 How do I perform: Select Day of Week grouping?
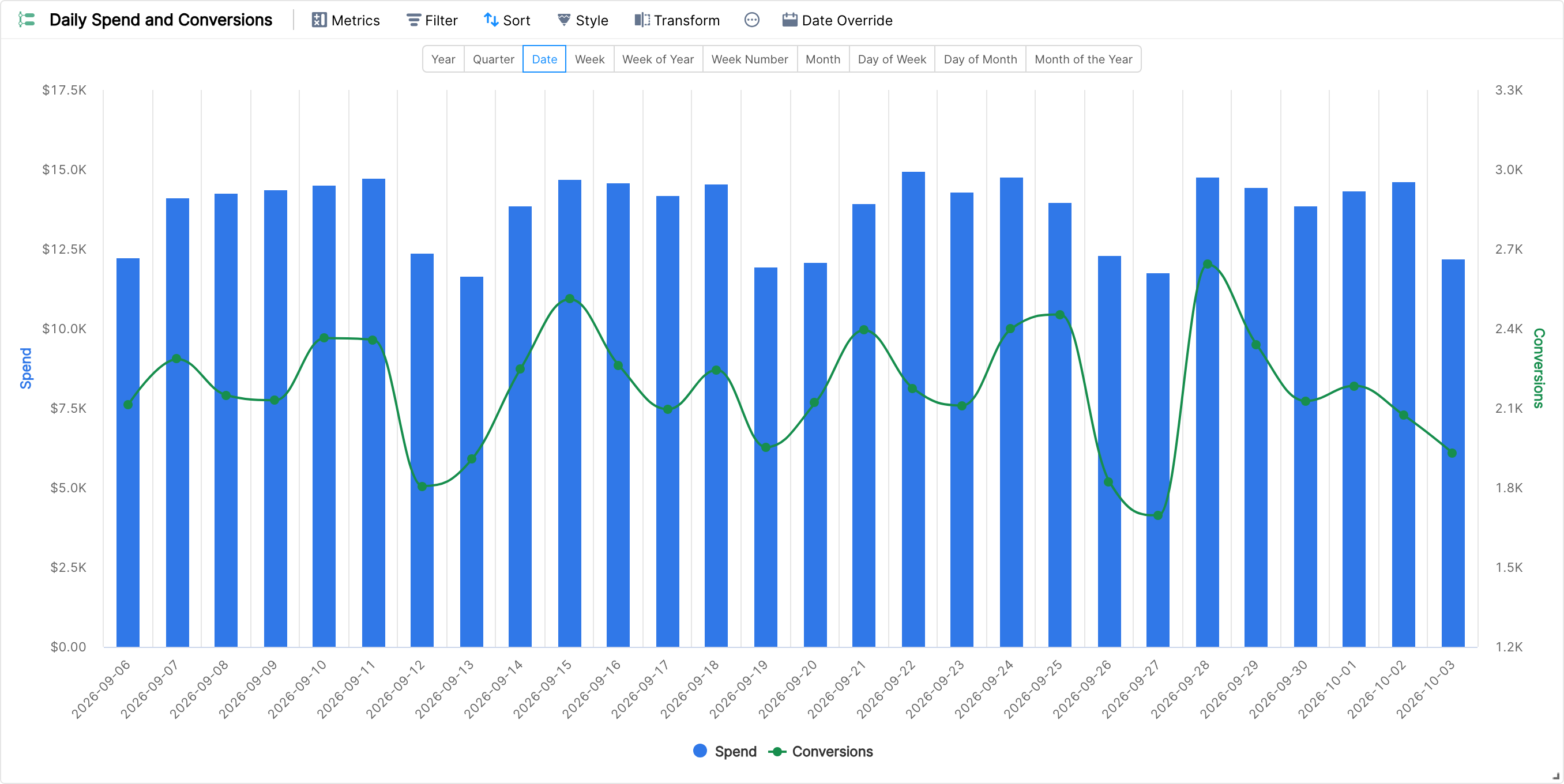(x=892, y=59)
